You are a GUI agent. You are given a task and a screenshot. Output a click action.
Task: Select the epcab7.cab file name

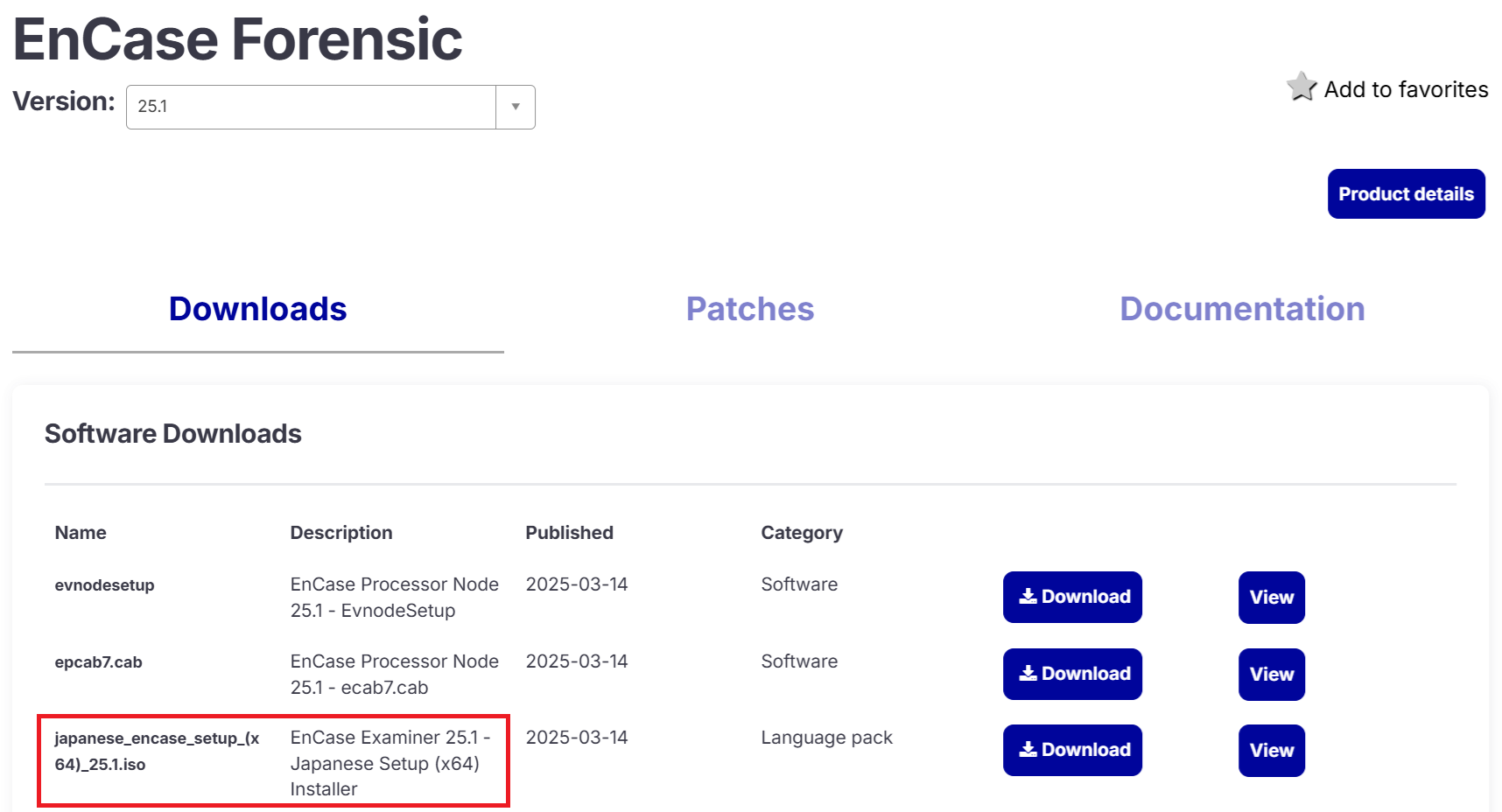[98, 662]
